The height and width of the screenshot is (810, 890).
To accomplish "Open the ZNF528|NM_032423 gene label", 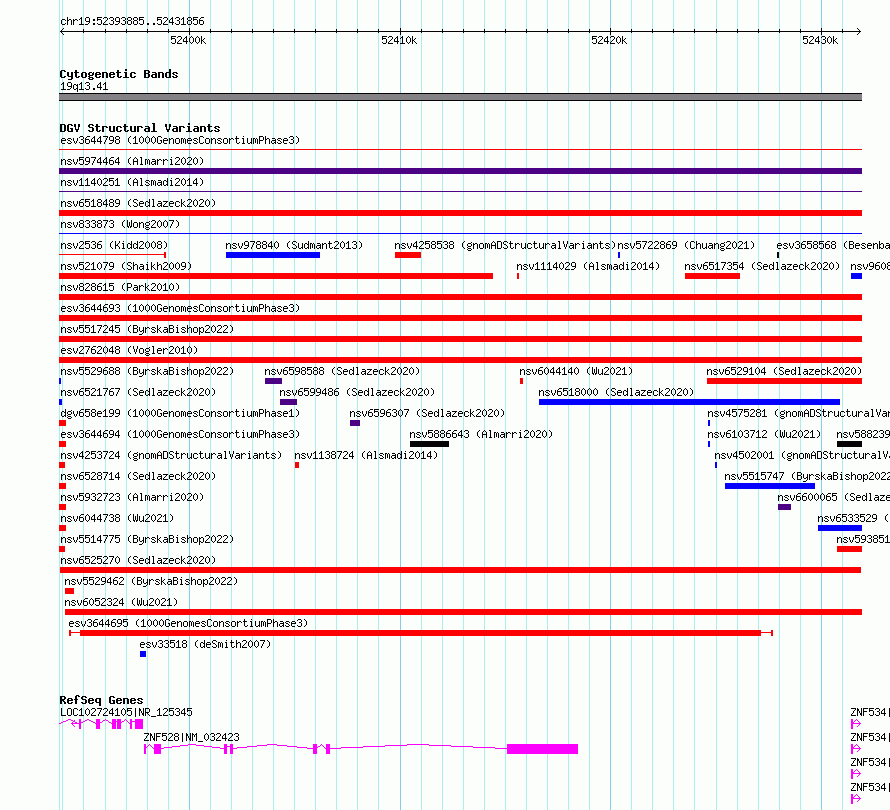I will point(191,737).
